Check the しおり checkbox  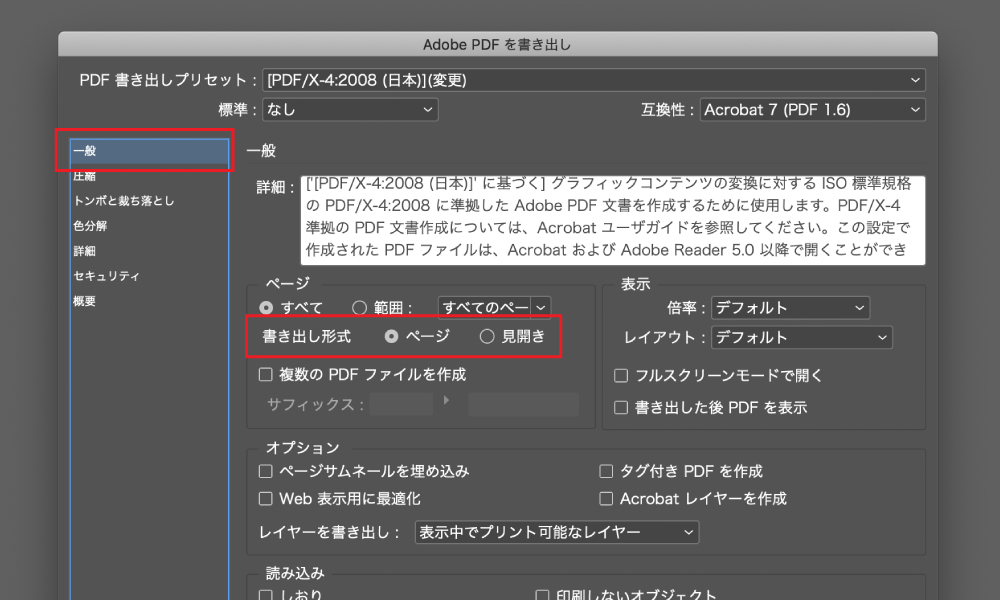point(265,596)
